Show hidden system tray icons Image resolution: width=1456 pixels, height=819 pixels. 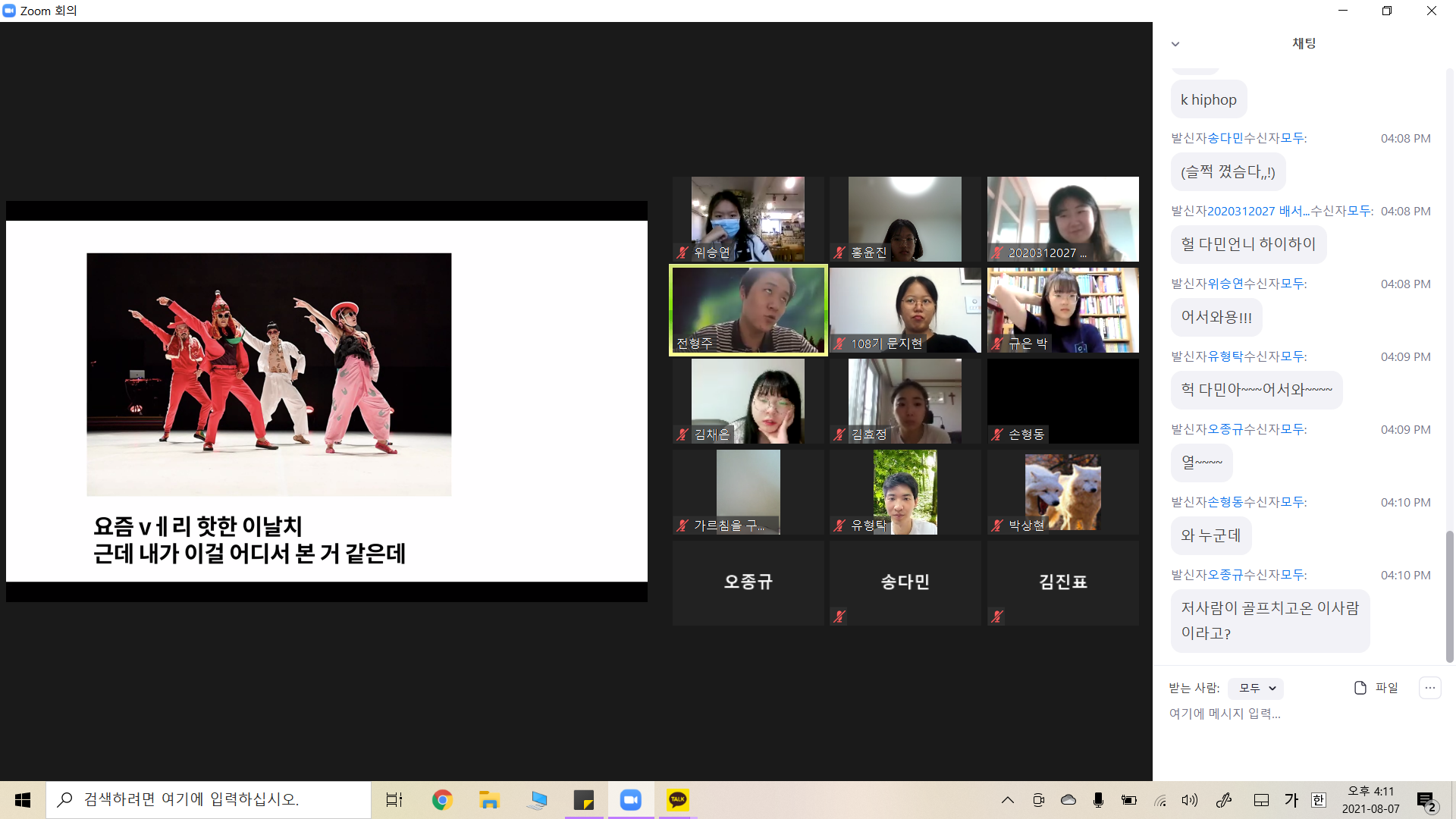[1008, 800]
